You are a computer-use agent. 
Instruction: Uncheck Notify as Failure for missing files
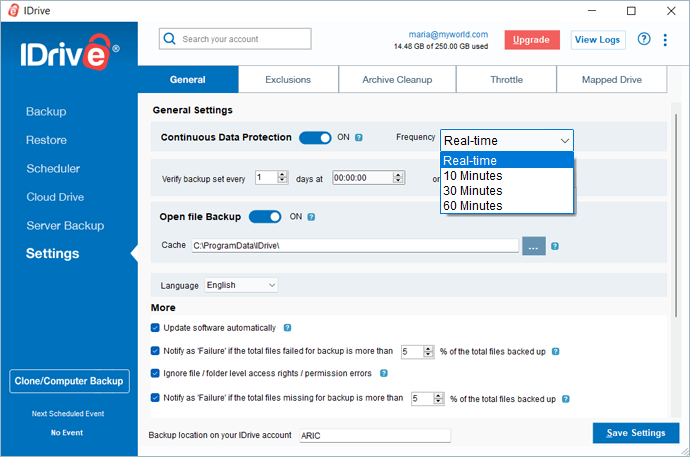(155, 398)
